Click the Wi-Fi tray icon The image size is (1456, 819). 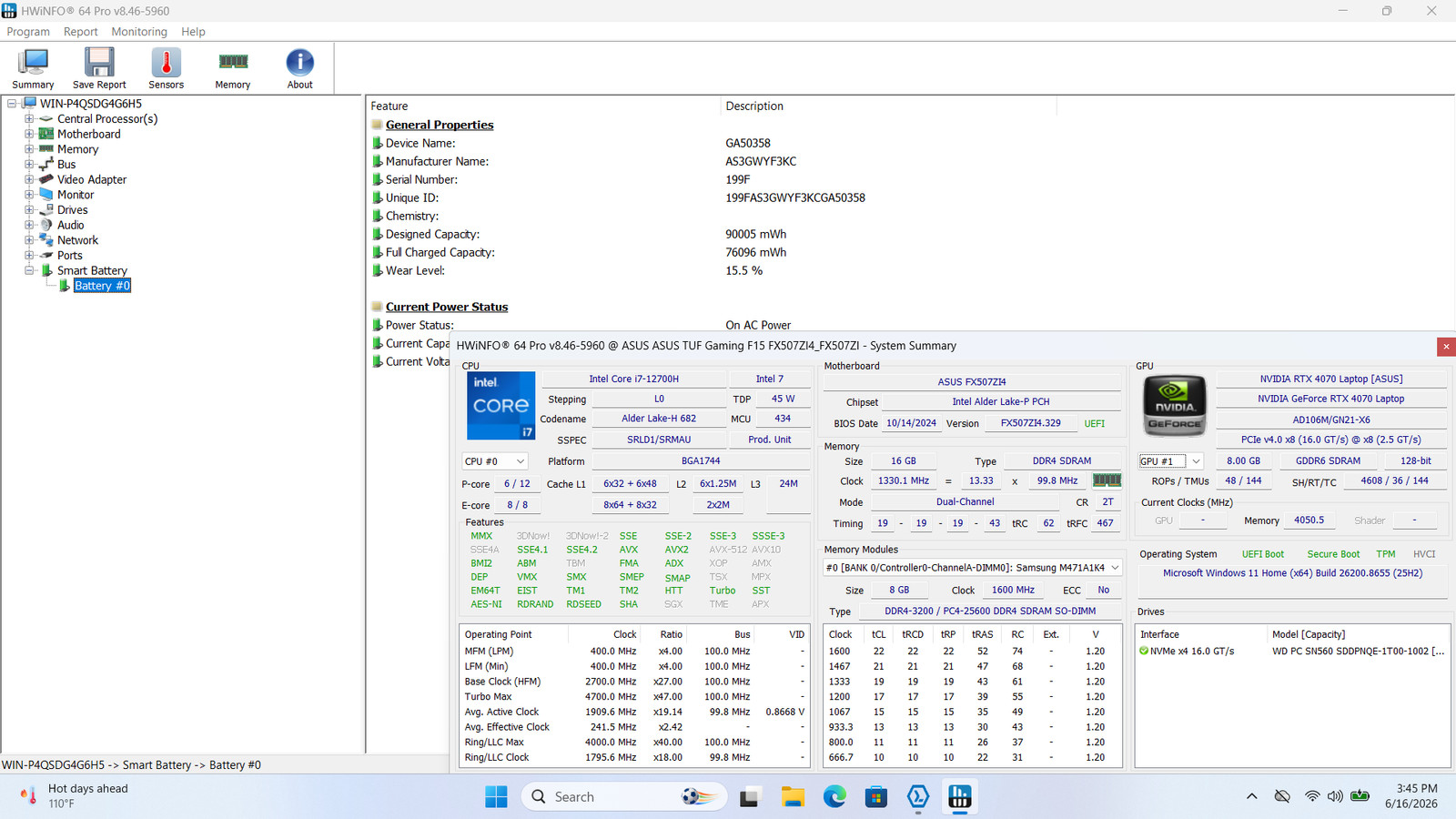pos(1312,797)
